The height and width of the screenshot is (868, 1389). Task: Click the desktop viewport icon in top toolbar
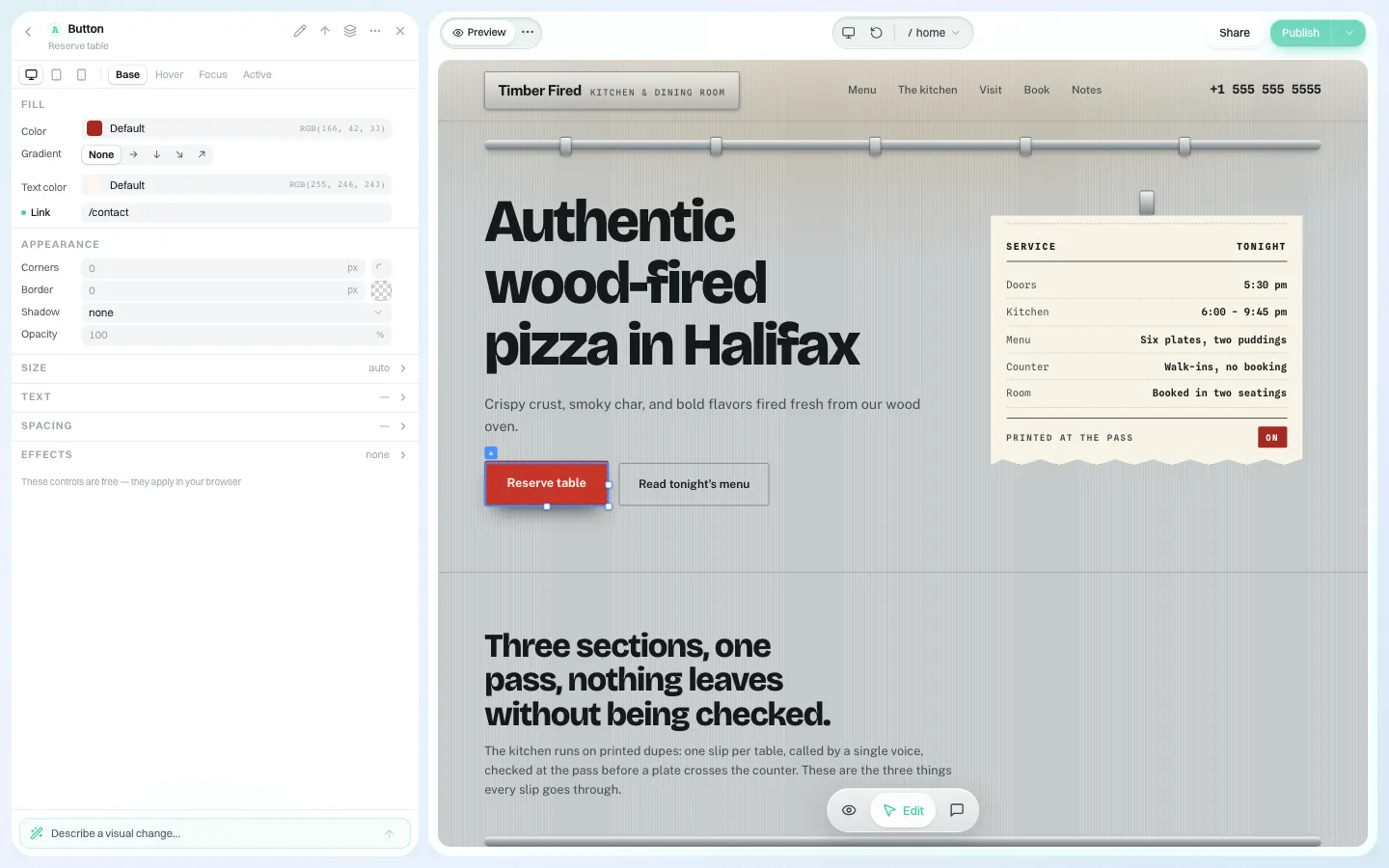[x=849, y=33]
